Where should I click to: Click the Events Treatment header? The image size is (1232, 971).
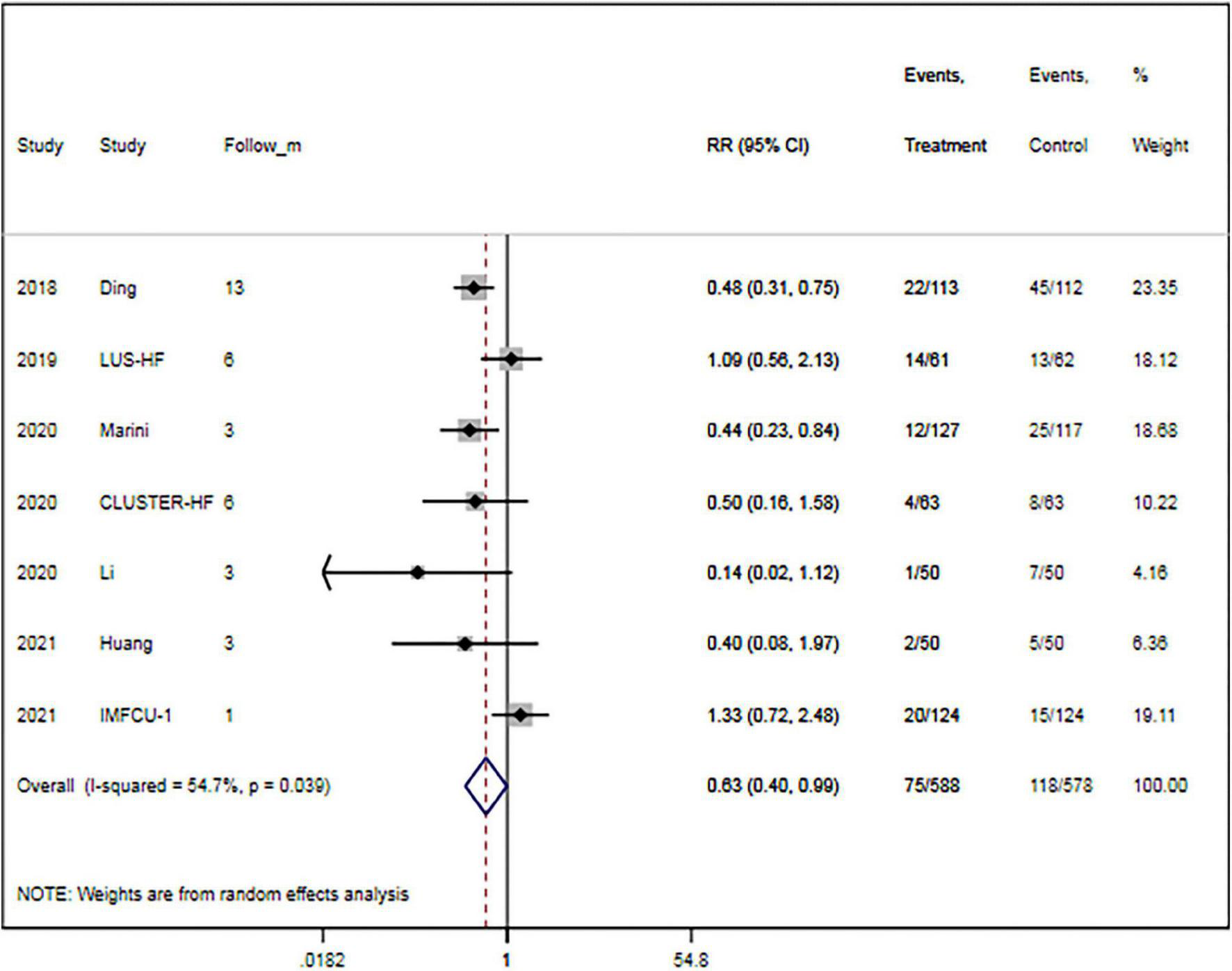[x=944, y=146]
